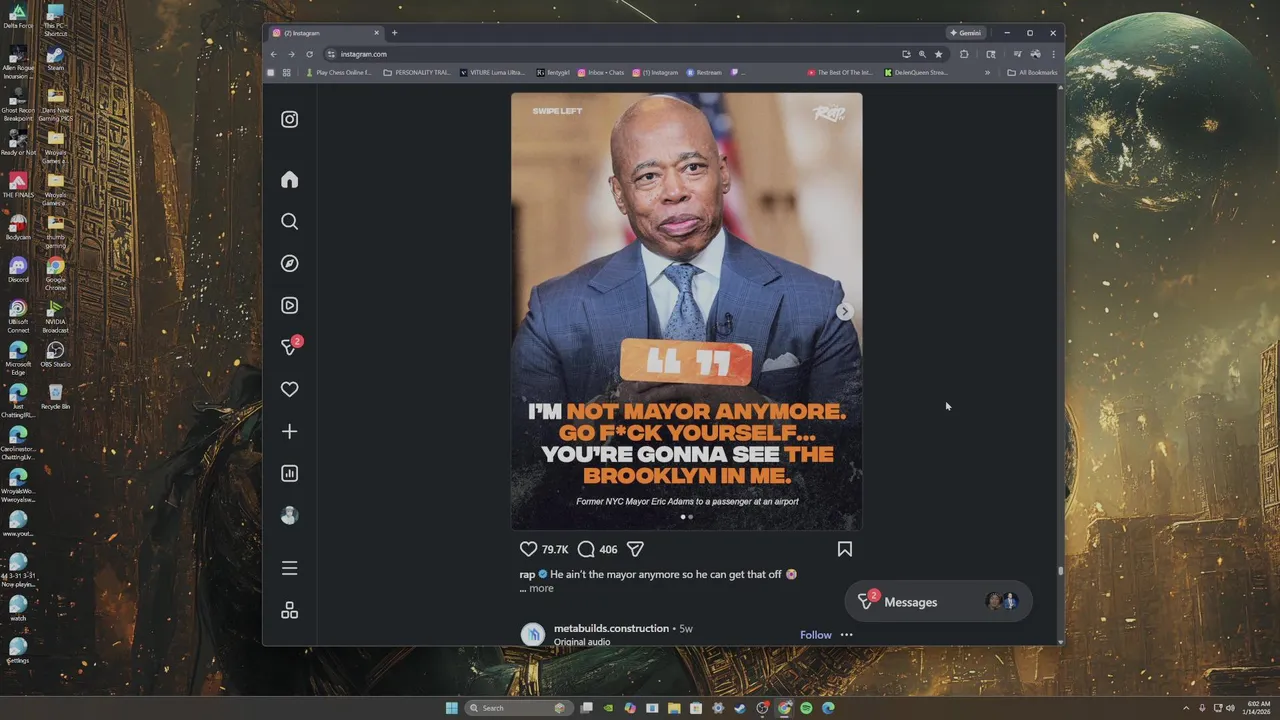
Task: Open Notifications heart icon in sidebar
Action: click(289, 389)
